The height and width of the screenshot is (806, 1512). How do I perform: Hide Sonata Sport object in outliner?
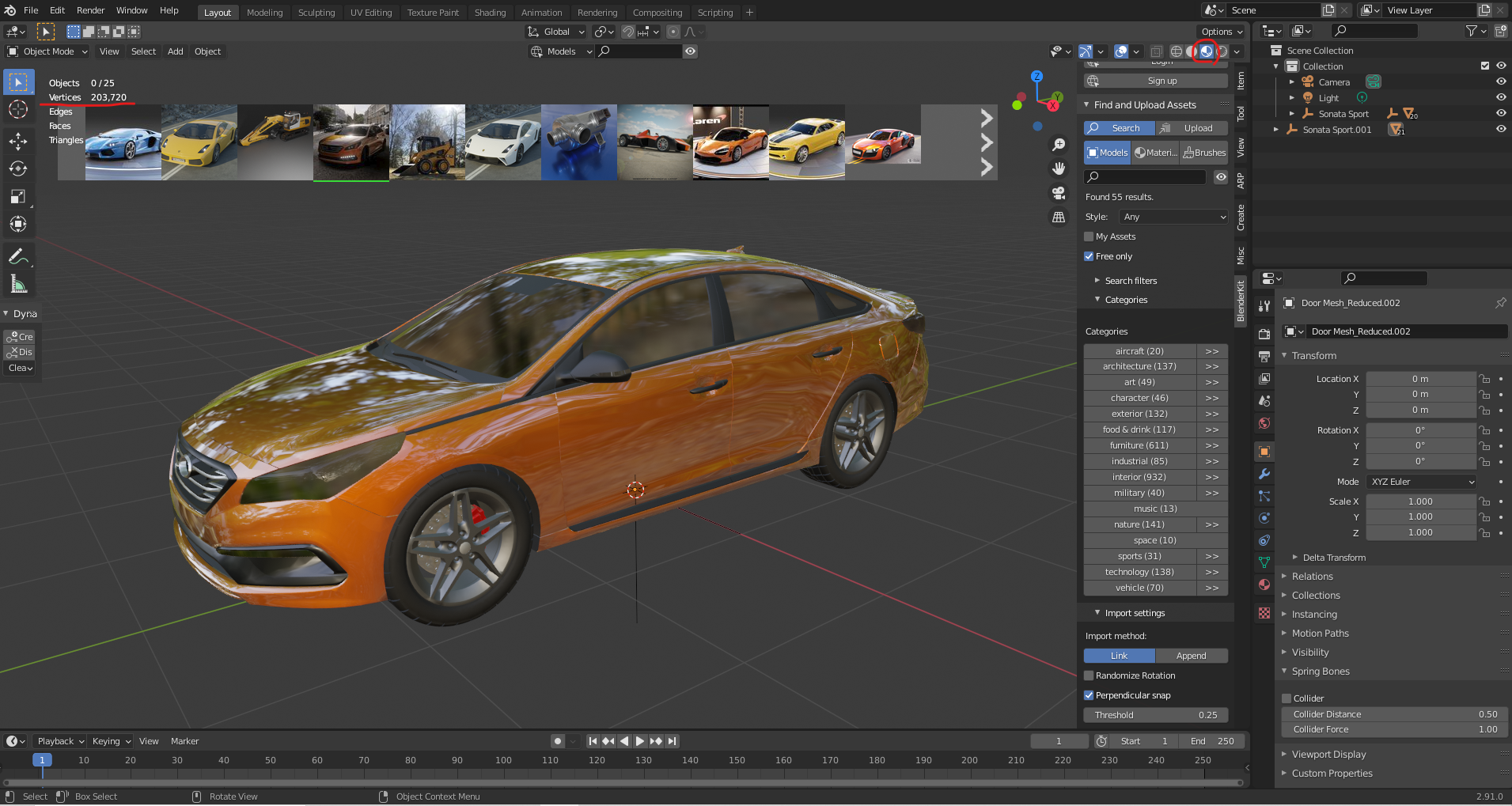click(x=1501, y=113)
